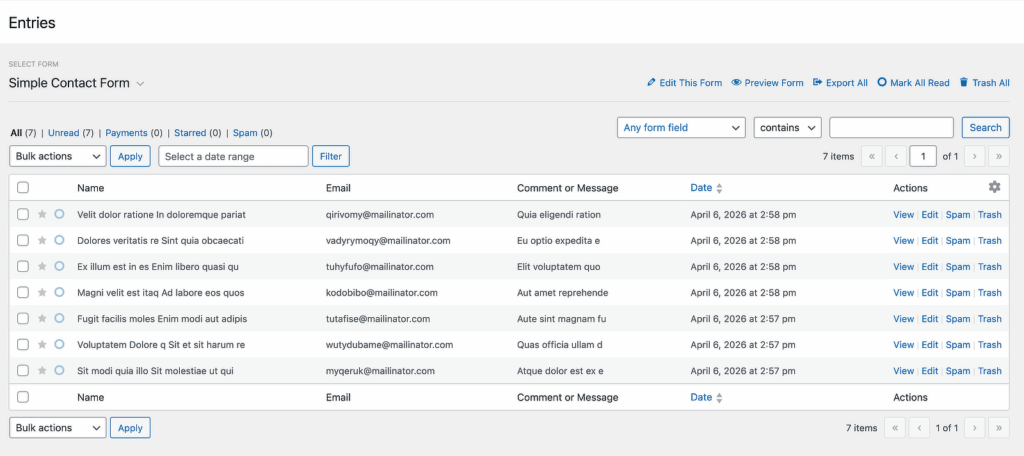
Task: Star the kodobibo@mailinator.com entry
Action: pos(42,293)
